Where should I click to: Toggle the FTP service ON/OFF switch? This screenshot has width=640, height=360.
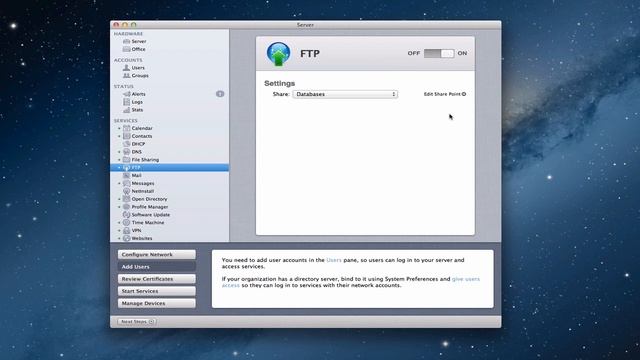(439, 53)
